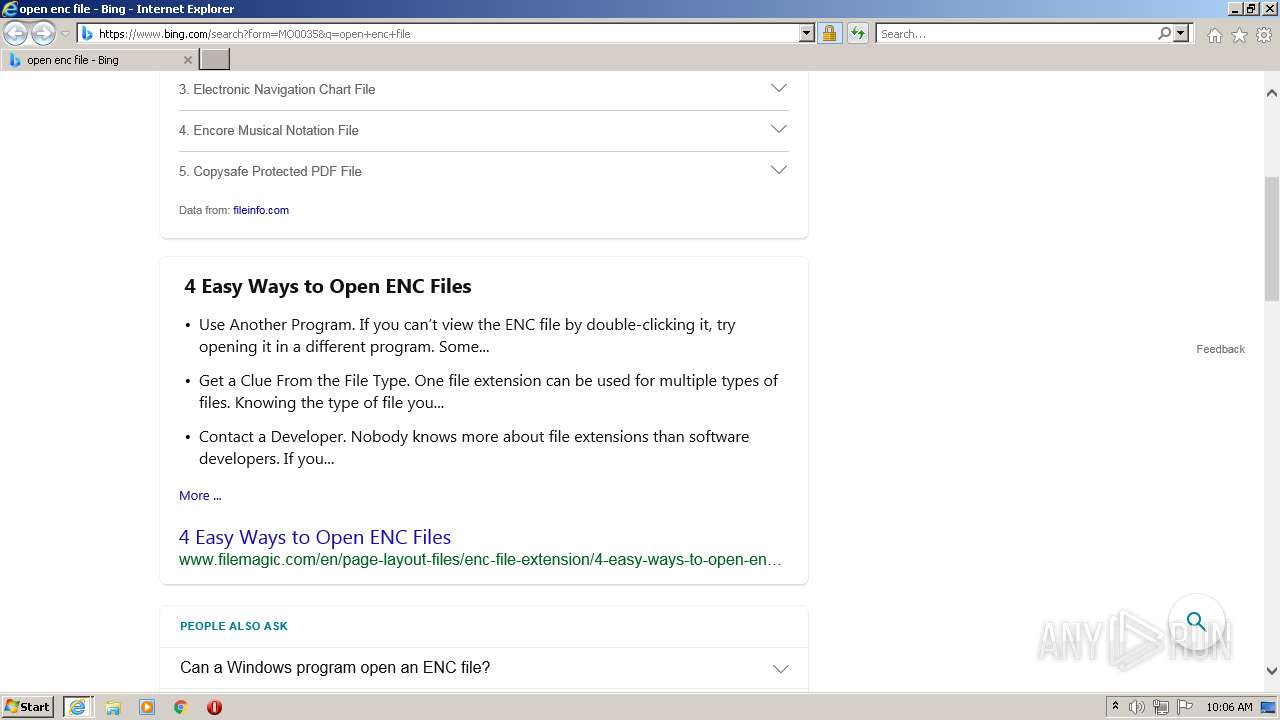Click the scrollbar up arrow
1280x720 pixels.
(1272, 93)
